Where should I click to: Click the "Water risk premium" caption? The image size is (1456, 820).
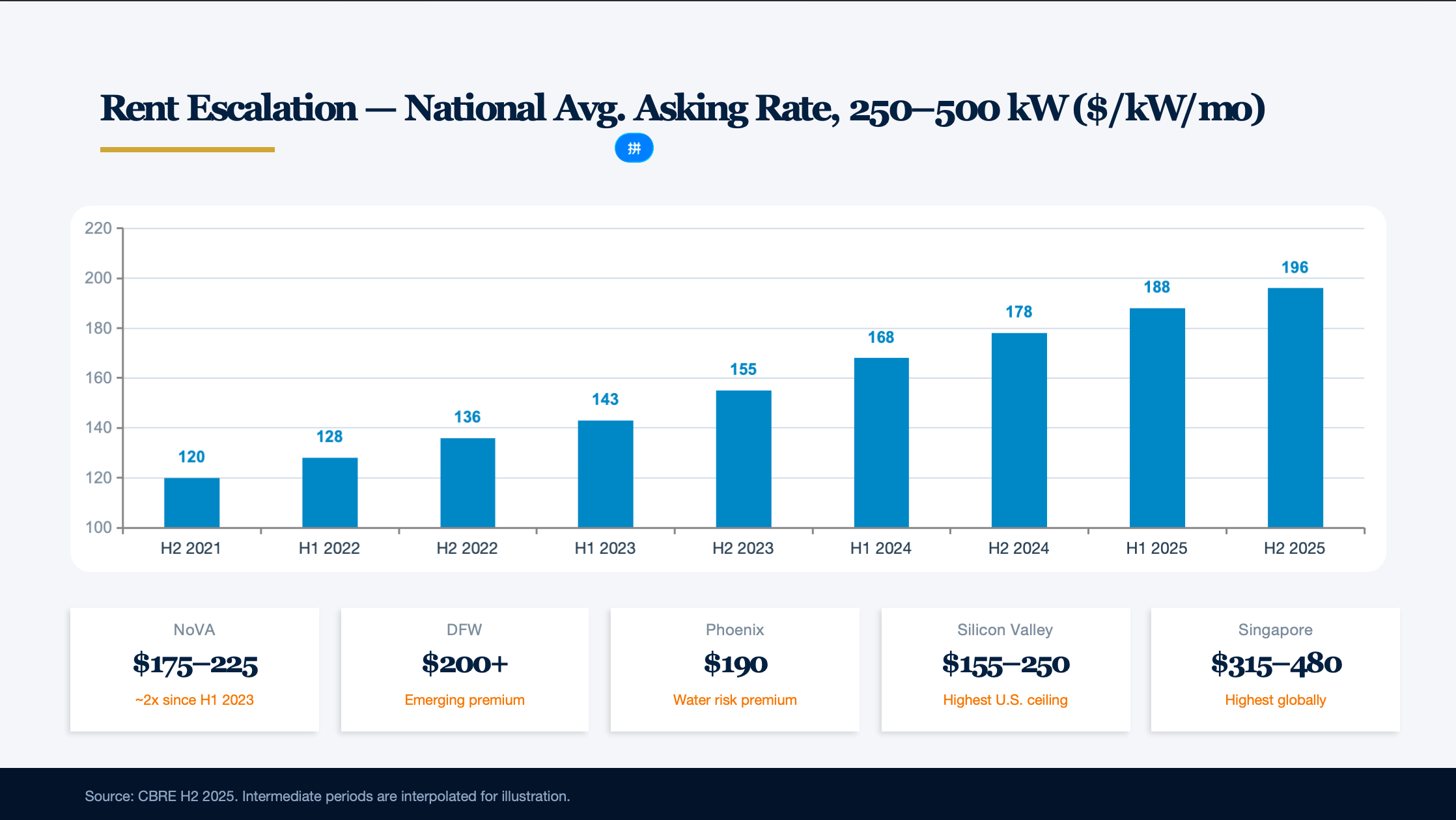coord(735,700)
